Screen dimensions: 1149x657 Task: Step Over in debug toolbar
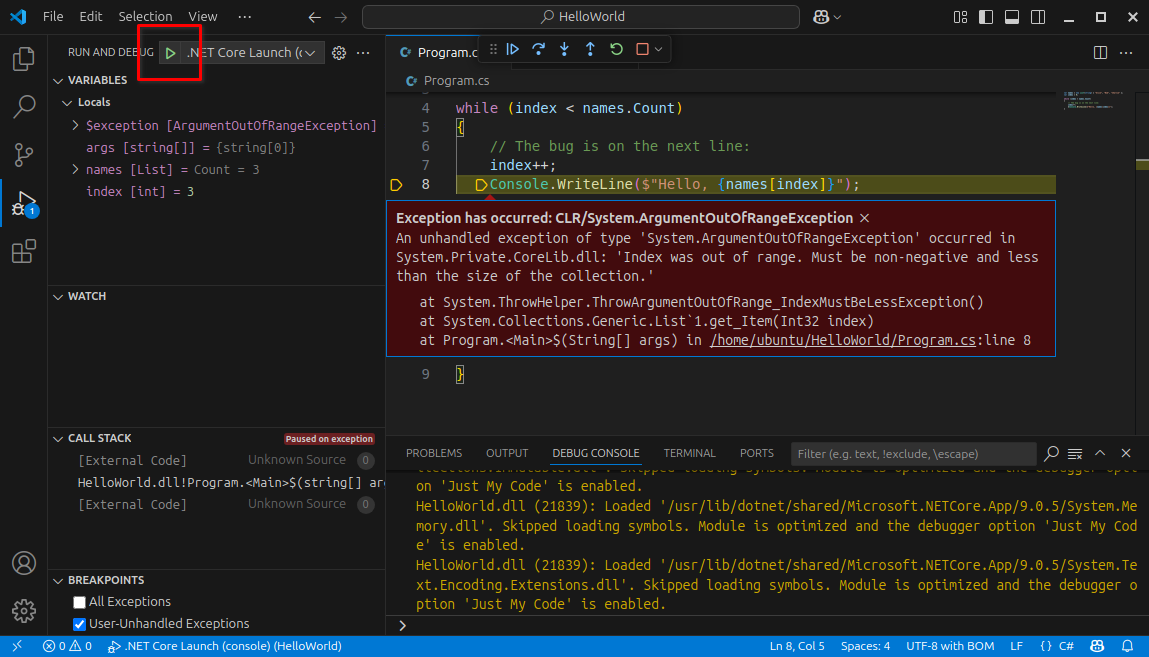(x=539, y=49)
